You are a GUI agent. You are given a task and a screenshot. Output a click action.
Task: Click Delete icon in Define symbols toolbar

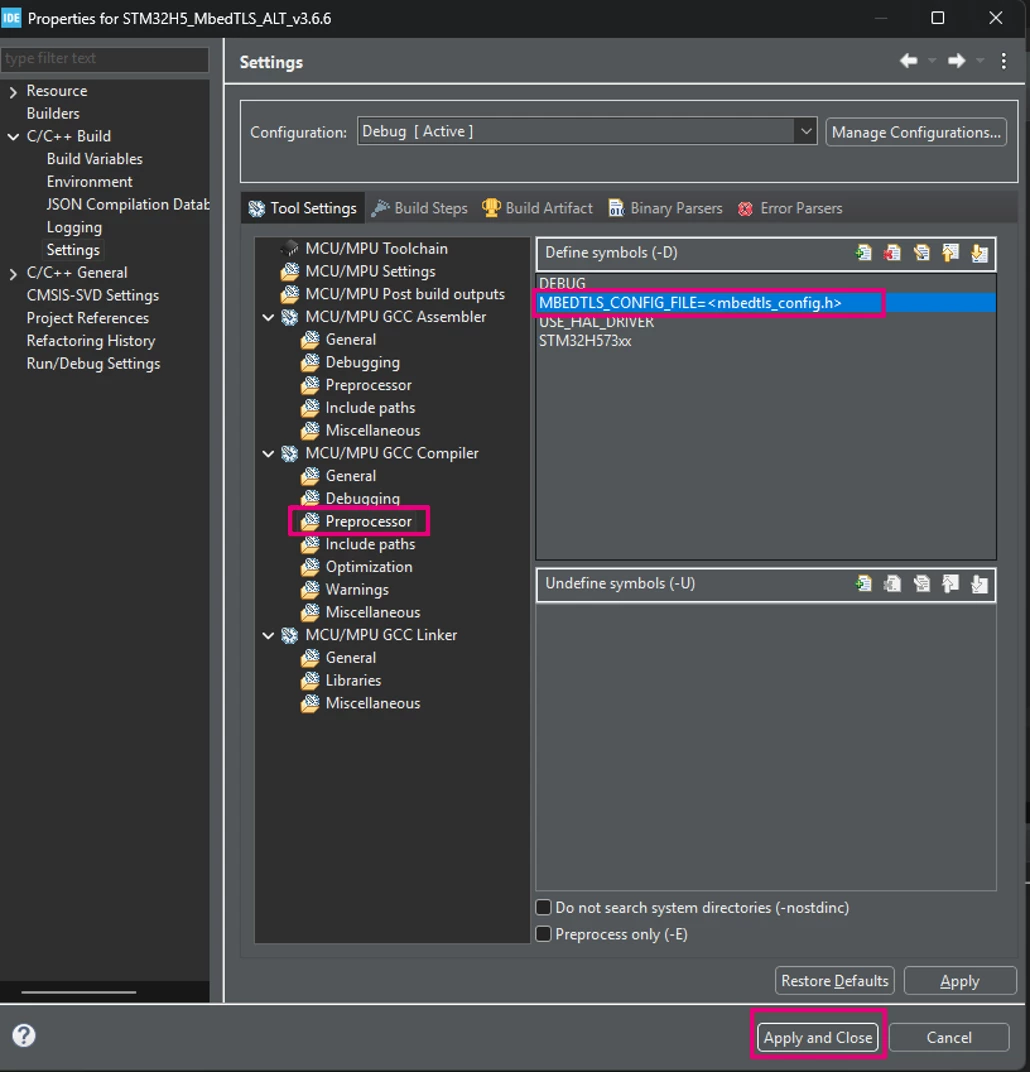point(892,253)
